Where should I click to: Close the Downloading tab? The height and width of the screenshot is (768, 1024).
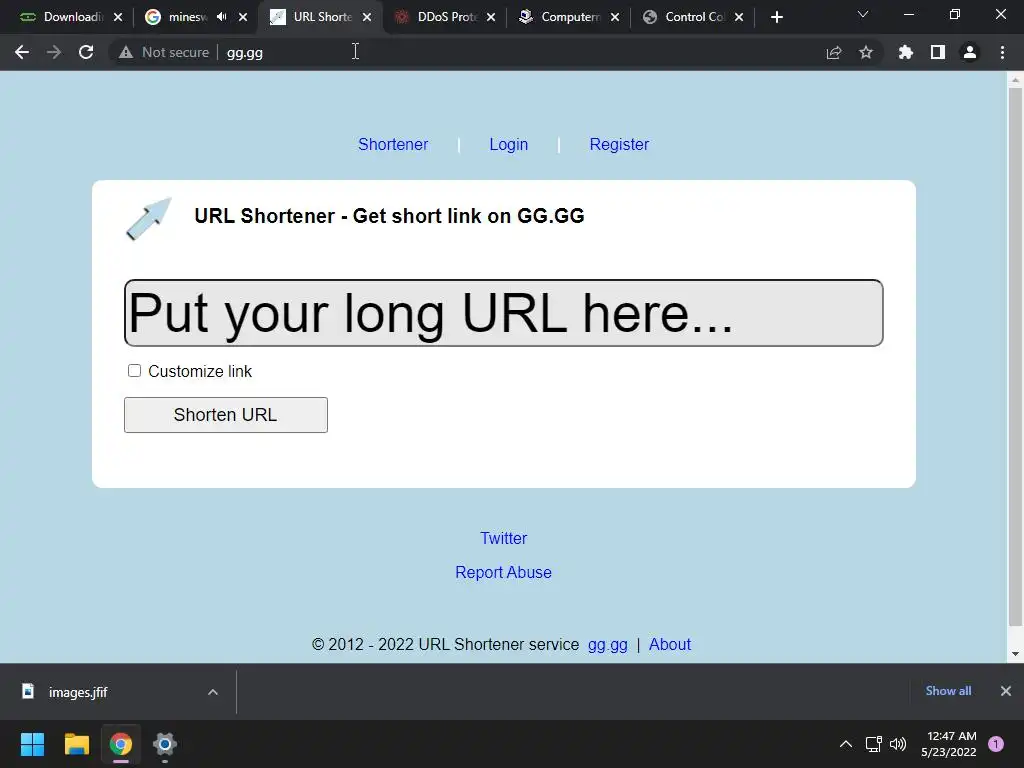click(118, 18)
